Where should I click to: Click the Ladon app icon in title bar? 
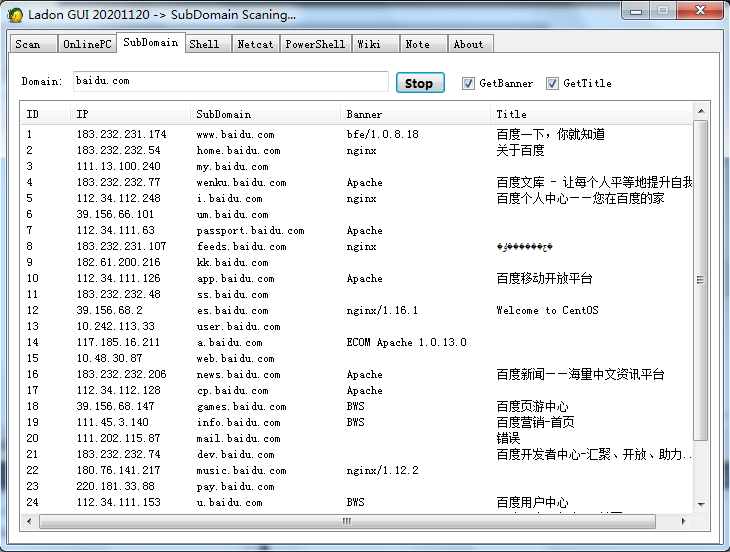pyautogui.click(x=15, y=15)
